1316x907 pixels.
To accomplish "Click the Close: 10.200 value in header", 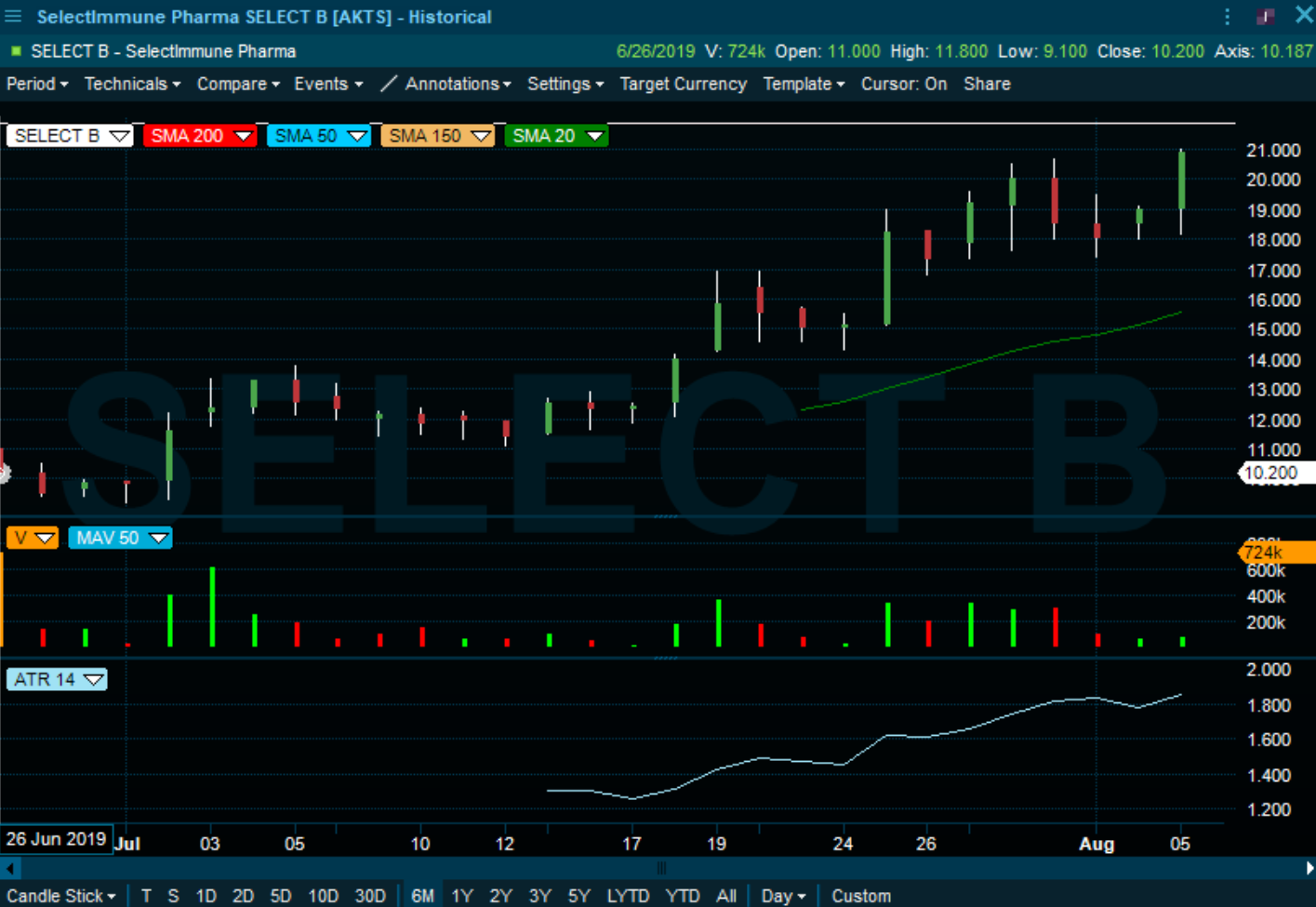I will coord(1150,51).
